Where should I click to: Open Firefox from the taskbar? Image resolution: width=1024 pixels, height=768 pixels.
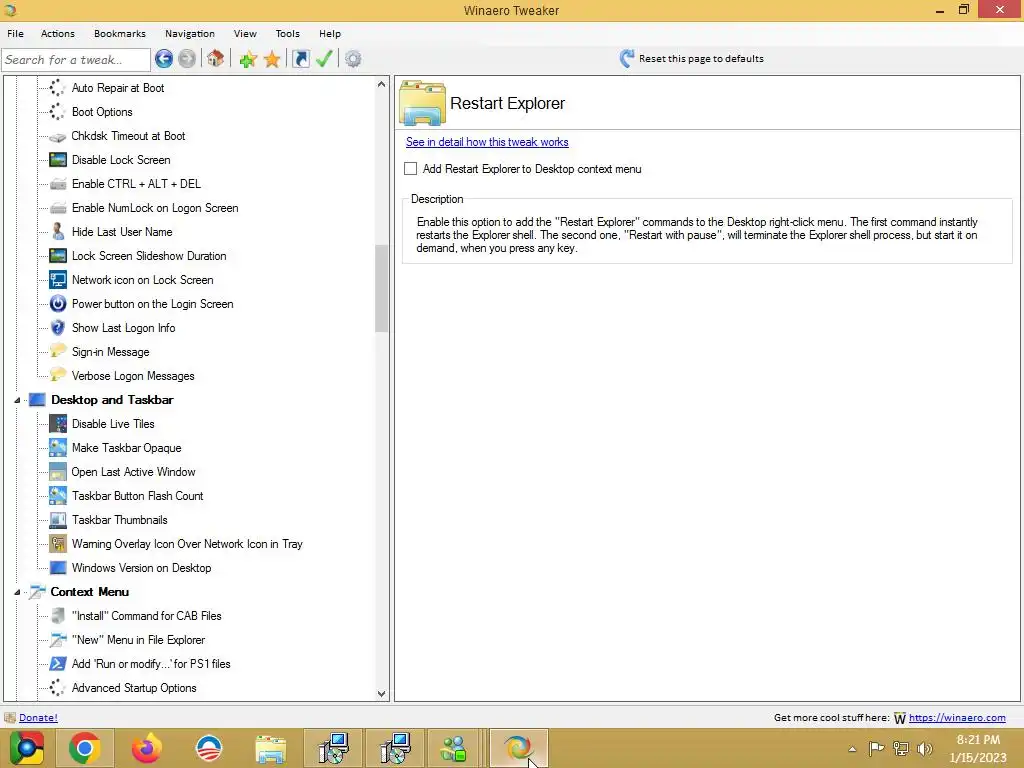tap(146, 748)
